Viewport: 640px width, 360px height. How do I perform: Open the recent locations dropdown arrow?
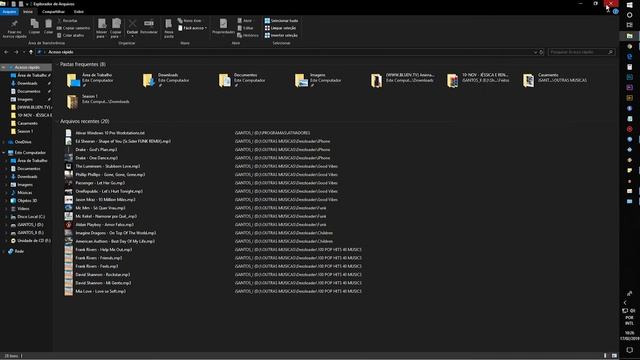24,52
